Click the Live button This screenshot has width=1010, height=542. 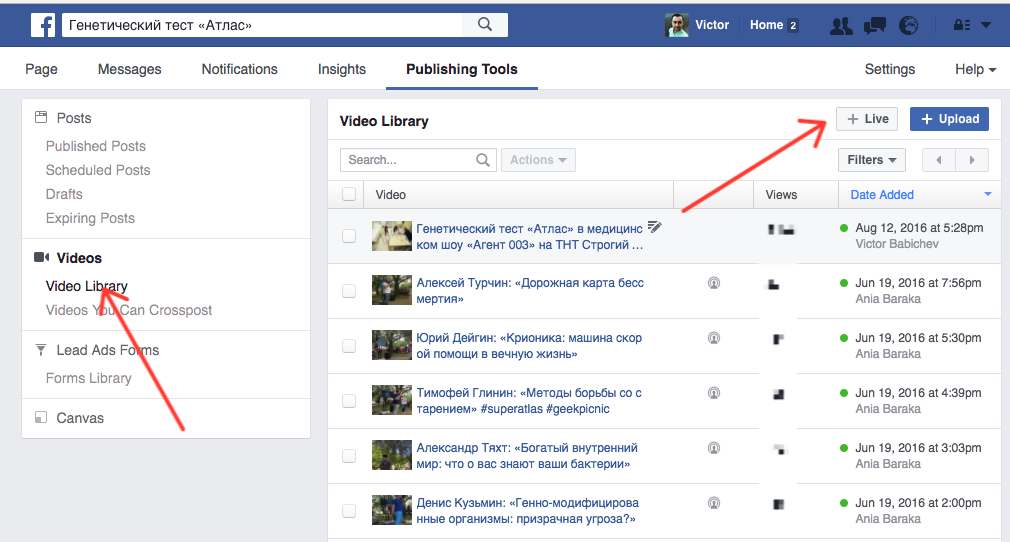(x=867, y=119)
